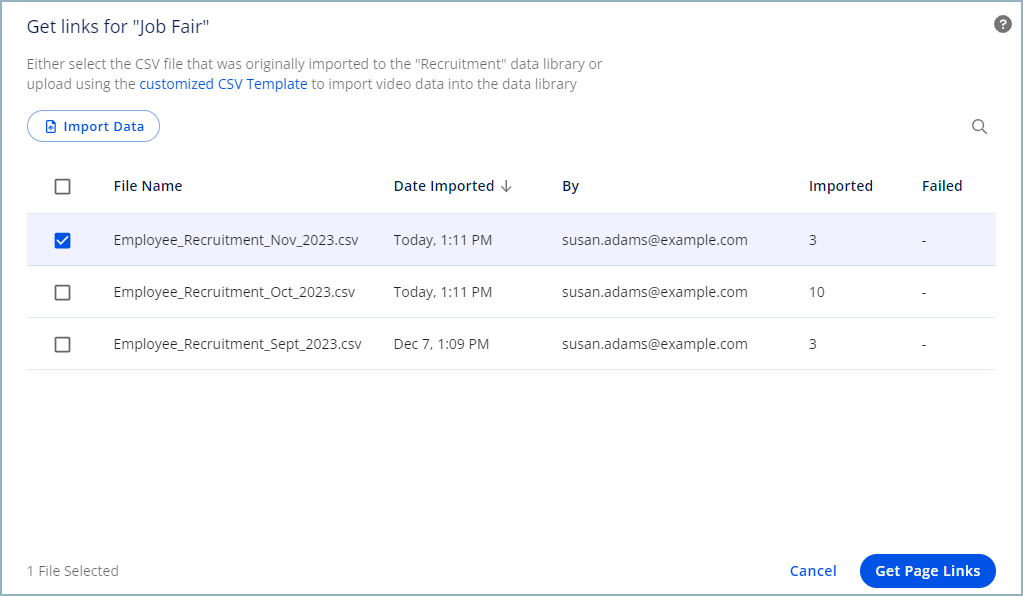
Task: Click the Imported column header
Action: [841, 186]
